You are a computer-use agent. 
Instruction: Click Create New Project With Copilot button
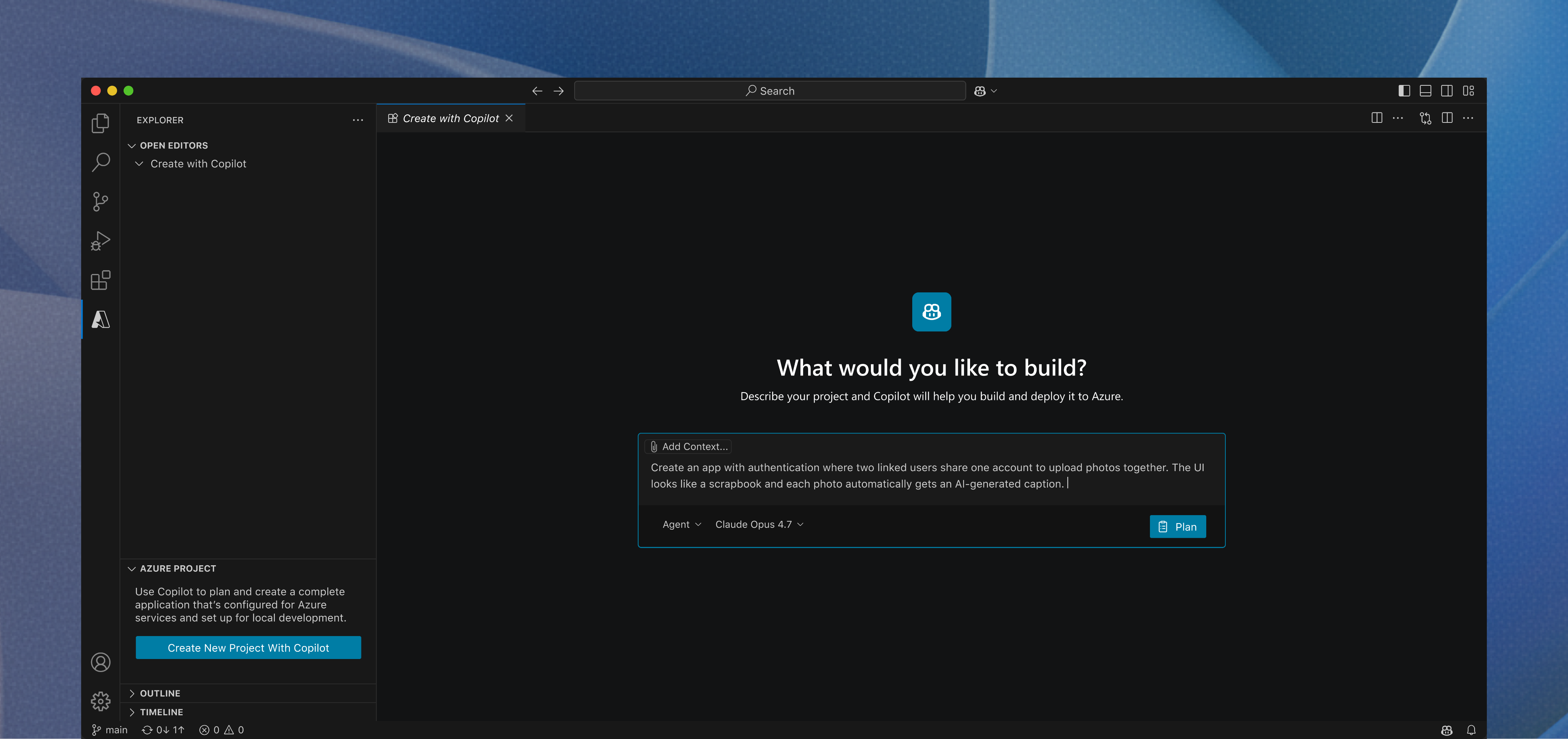pos(248,648)
